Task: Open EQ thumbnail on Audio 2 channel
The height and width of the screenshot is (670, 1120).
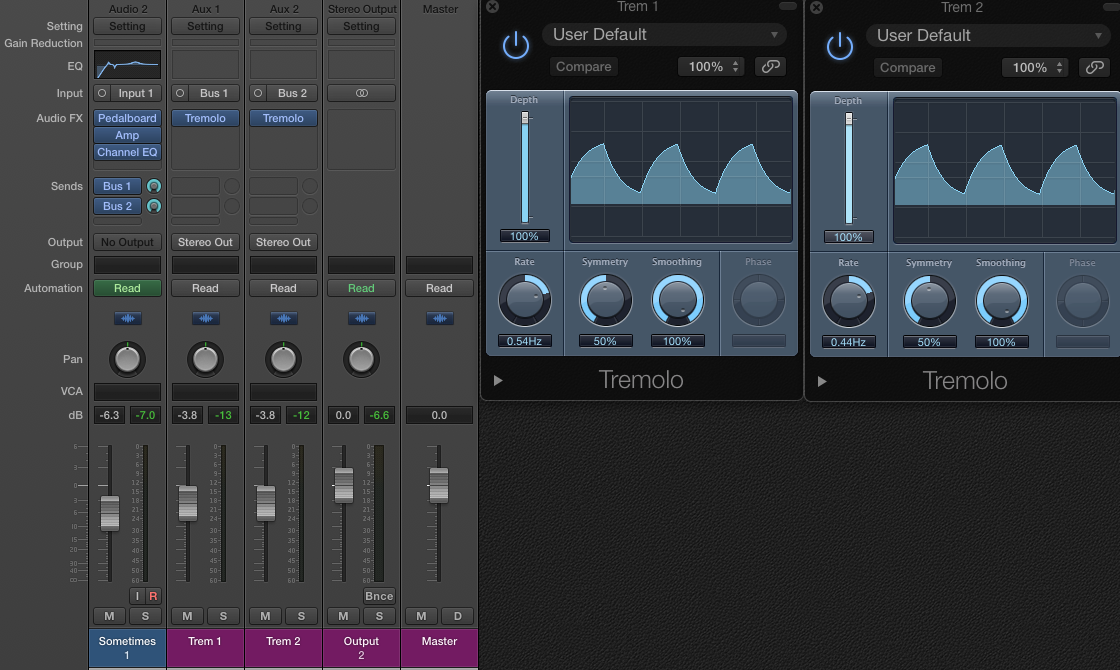Action: pos(127,66)
